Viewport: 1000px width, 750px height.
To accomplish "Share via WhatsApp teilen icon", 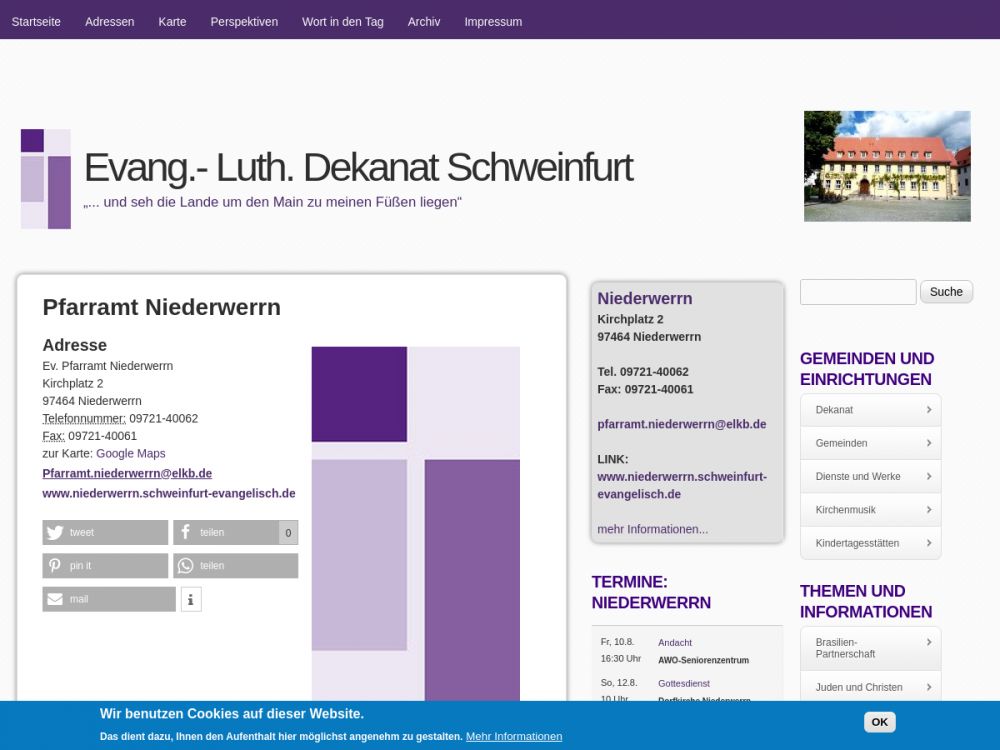I will pos(186,566).
